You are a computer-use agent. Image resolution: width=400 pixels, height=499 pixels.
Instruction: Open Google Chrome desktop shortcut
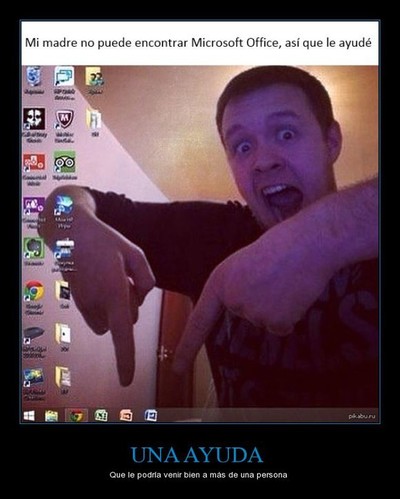pos(34,291)
